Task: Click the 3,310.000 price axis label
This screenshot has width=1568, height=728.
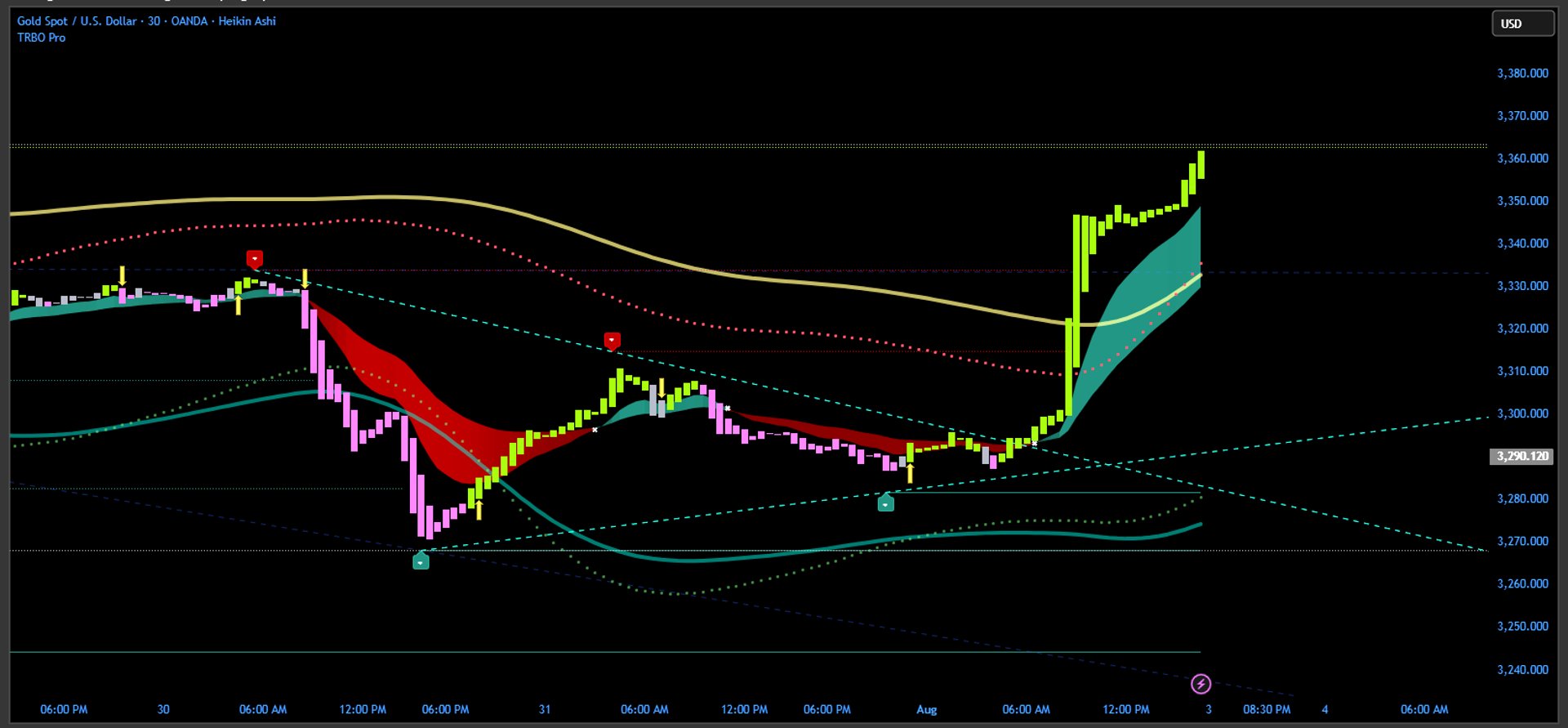Action: tap(1522, 371)
